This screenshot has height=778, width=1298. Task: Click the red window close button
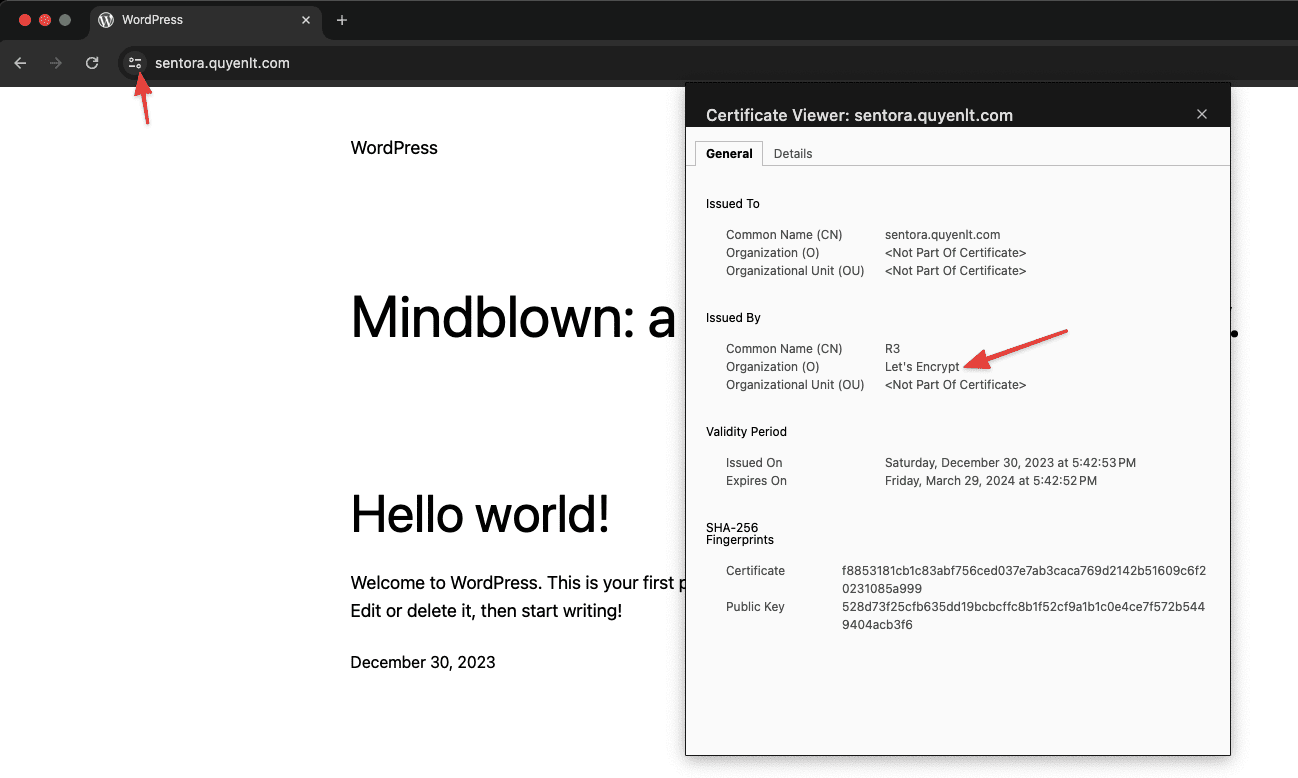pyautogui.click(x=25, y=20)
